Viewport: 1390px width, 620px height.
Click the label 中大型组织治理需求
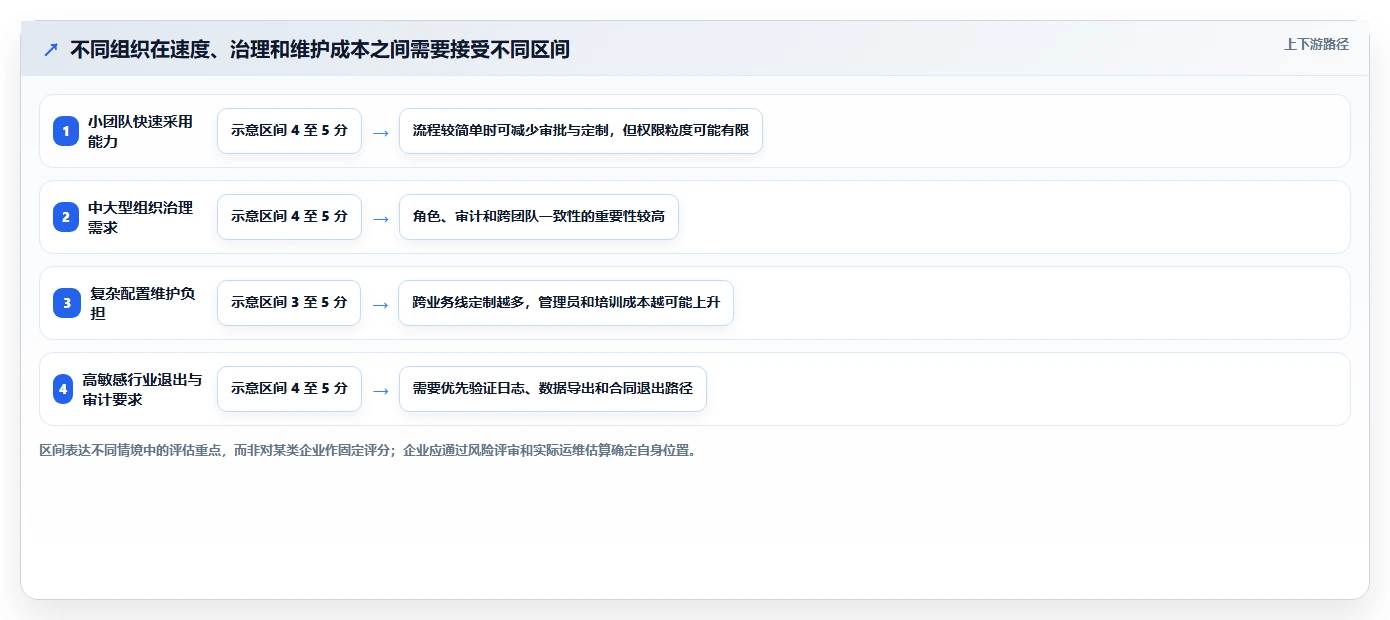[140, 217]
